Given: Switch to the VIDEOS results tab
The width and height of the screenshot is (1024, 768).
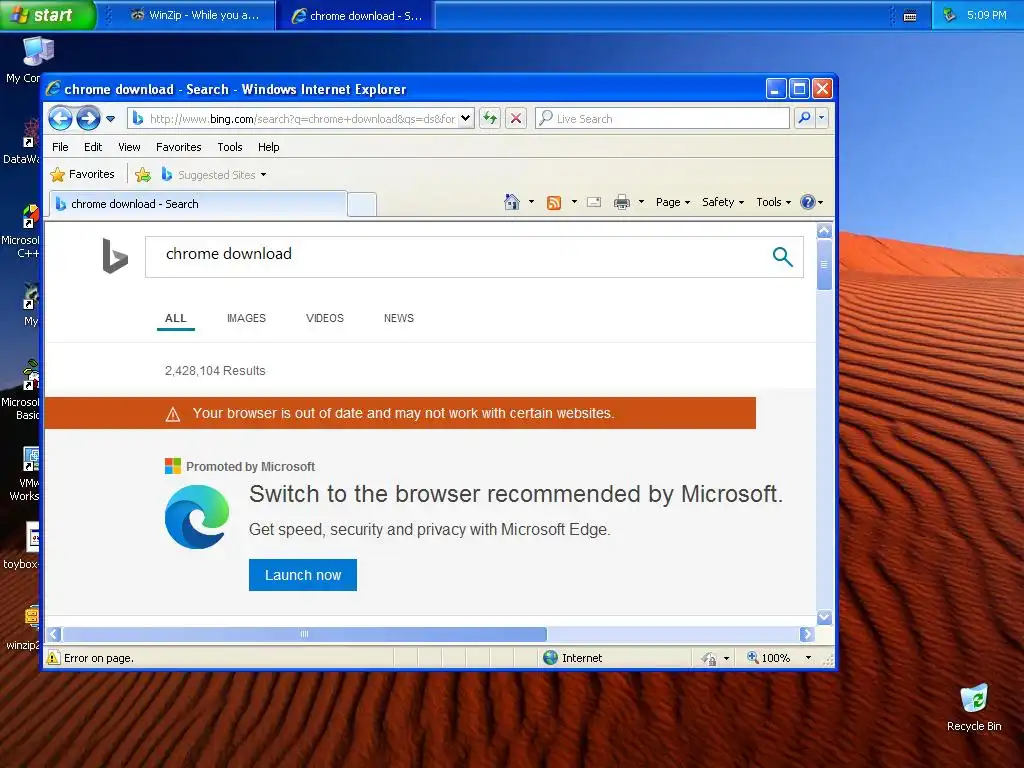Looking at the screenshot, I should [325, 318].
